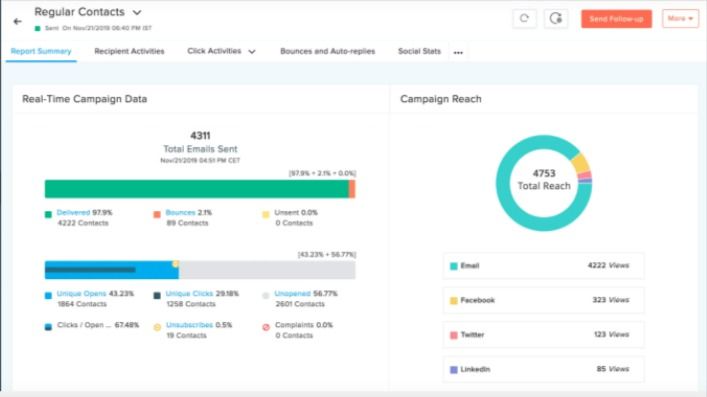Open the Recipient Activities tab
This screenshot has width=707, height=397.
point(129,51)
